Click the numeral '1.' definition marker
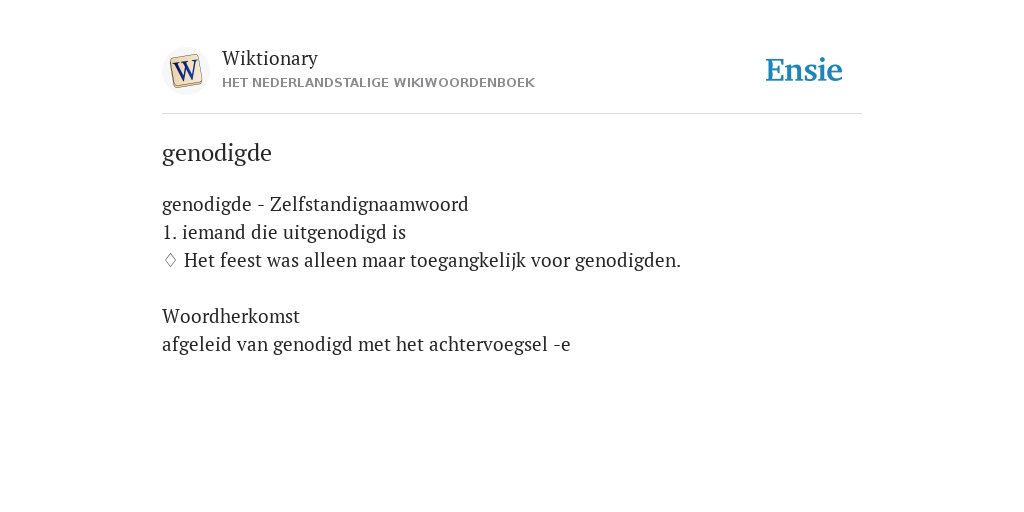The image size is (1024, 512). tap(169, 232)
